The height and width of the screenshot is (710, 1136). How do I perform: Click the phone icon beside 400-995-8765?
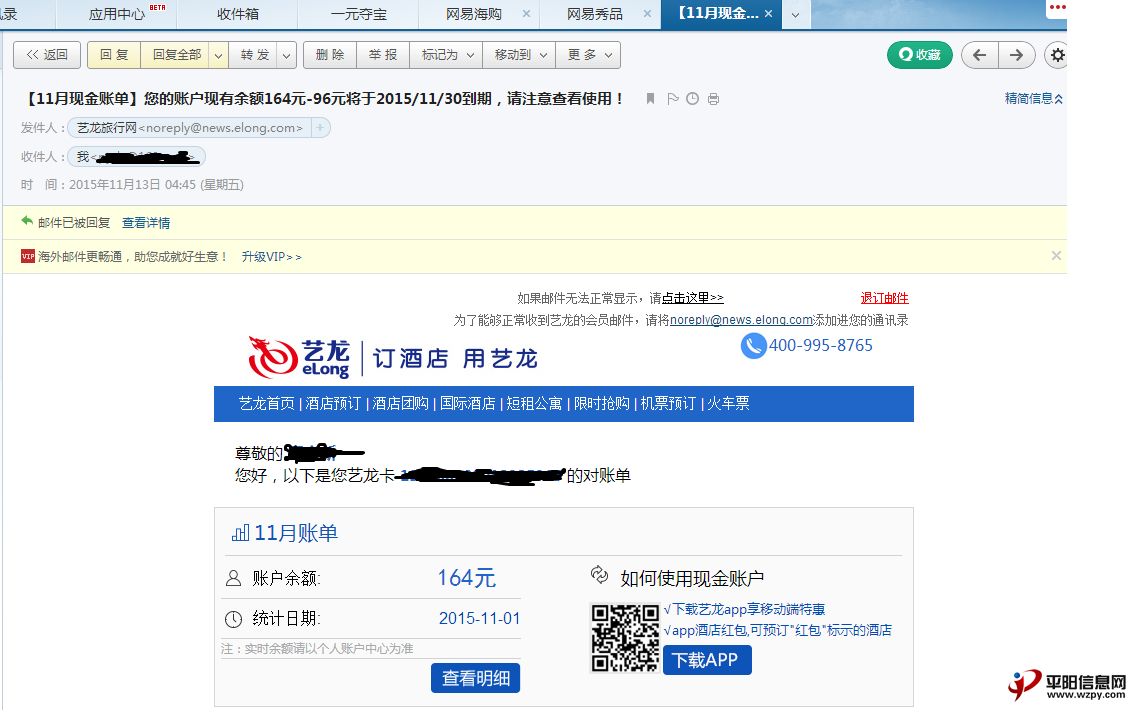pyautogui.click(x=753, y=346)
